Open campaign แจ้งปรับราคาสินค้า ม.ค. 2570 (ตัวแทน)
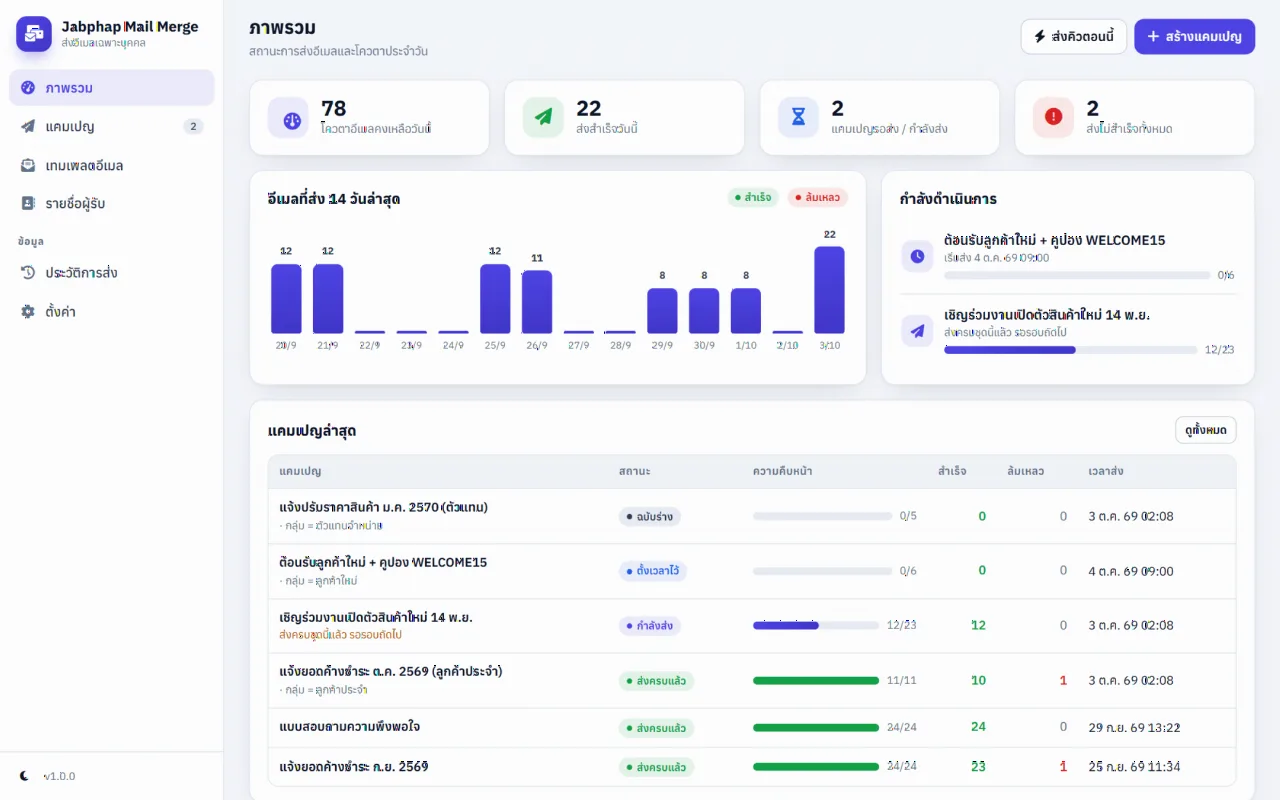 click(x=384, y=507)
